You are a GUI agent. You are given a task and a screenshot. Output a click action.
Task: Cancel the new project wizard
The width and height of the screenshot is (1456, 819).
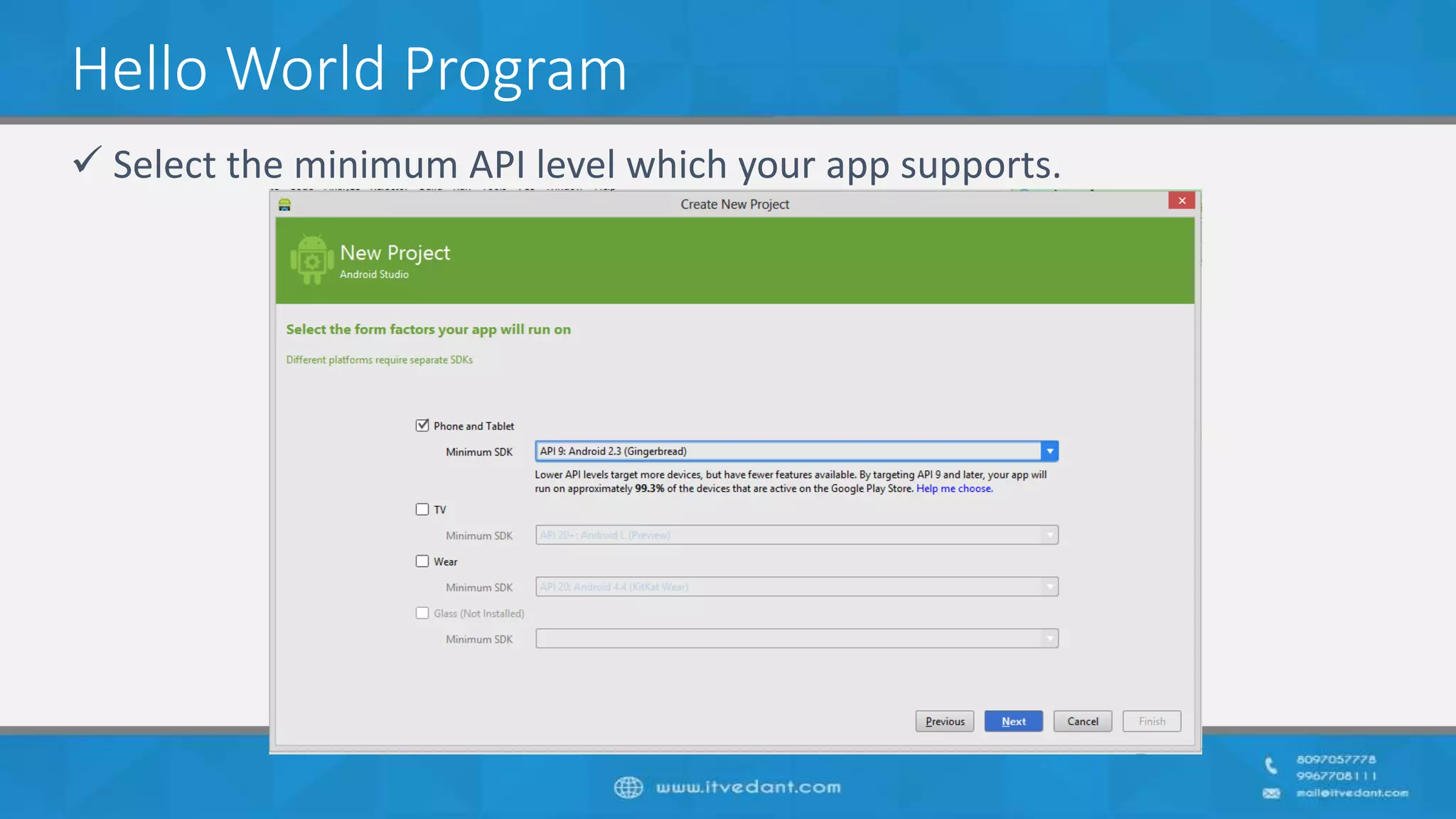[1082, 721]
